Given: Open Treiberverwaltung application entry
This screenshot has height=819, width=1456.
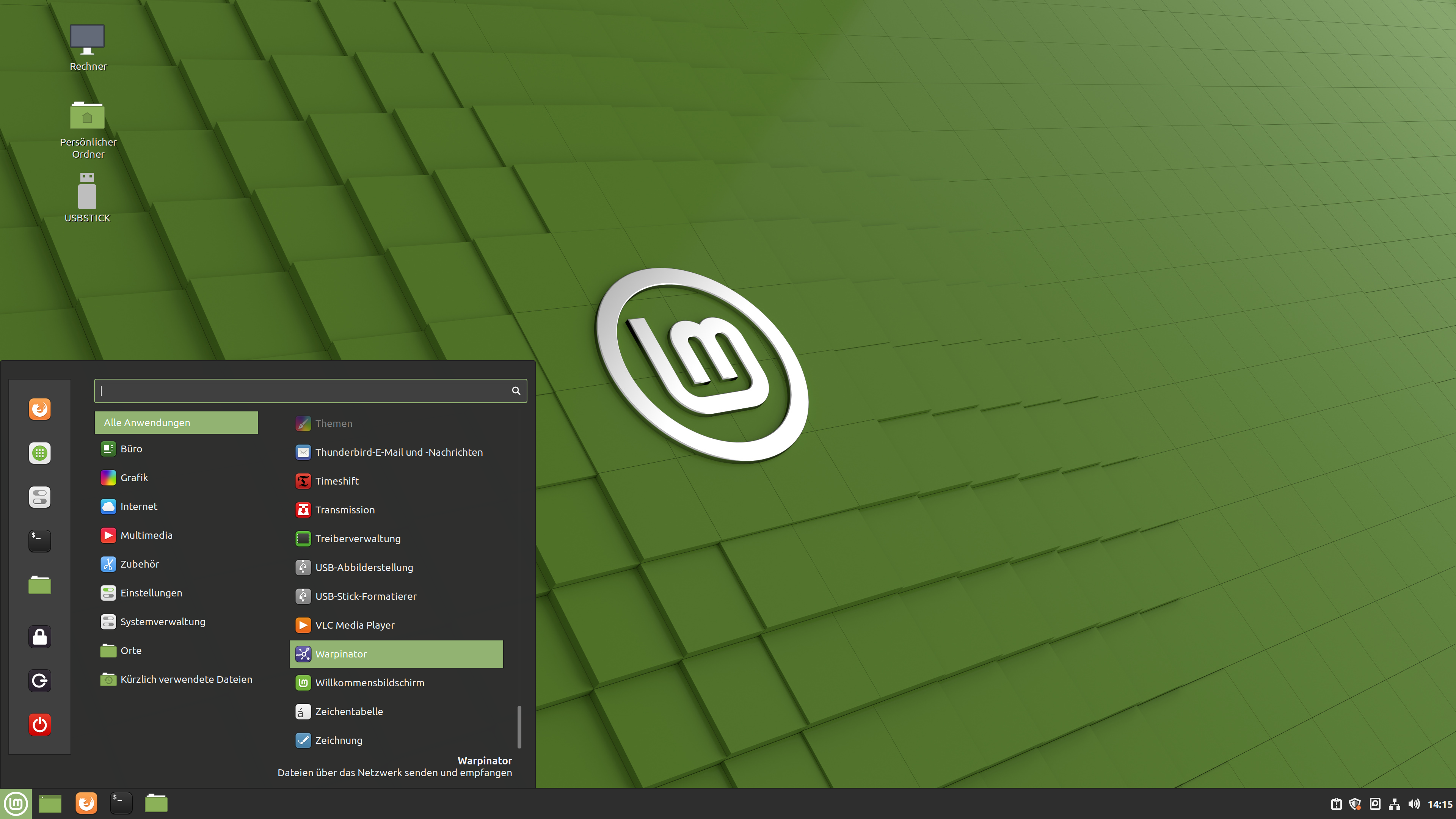Looking at the screenshot, I should coord(357,539).
